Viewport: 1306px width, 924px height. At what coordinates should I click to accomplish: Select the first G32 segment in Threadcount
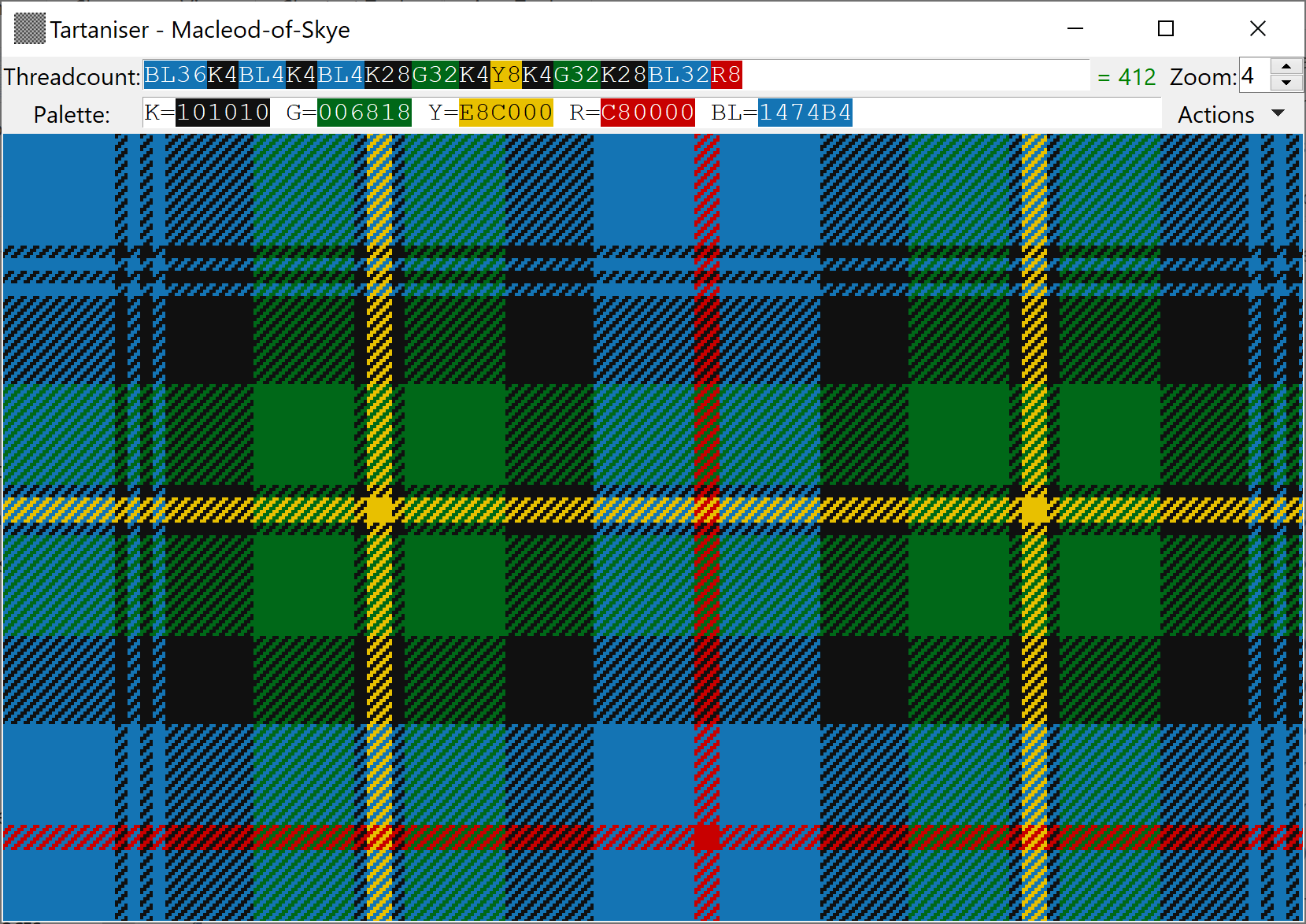pos(435,76)
